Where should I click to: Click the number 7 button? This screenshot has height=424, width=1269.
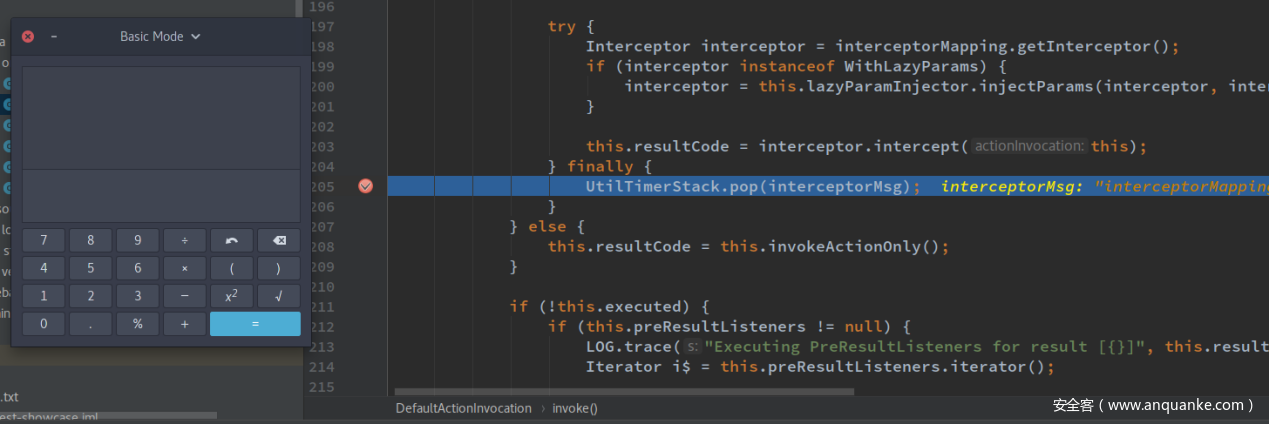point(44,240)
